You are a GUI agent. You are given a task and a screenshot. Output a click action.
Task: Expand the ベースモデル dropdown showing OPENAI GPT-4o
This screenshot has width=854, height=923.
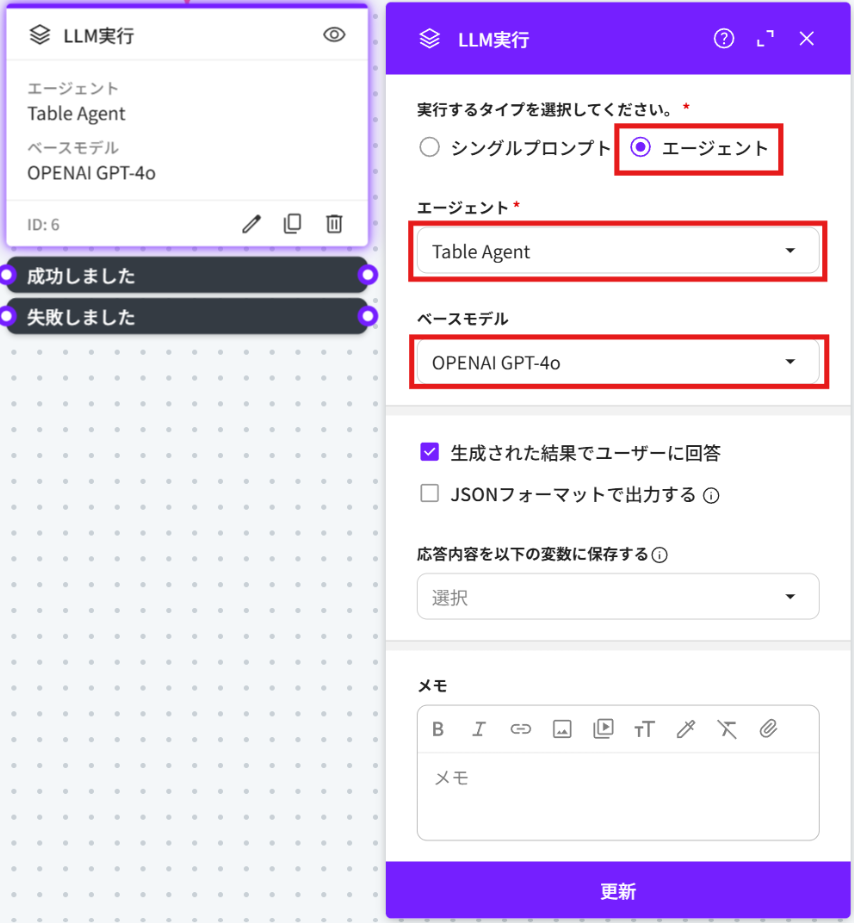pyautogui.click(x=617, y=363)
